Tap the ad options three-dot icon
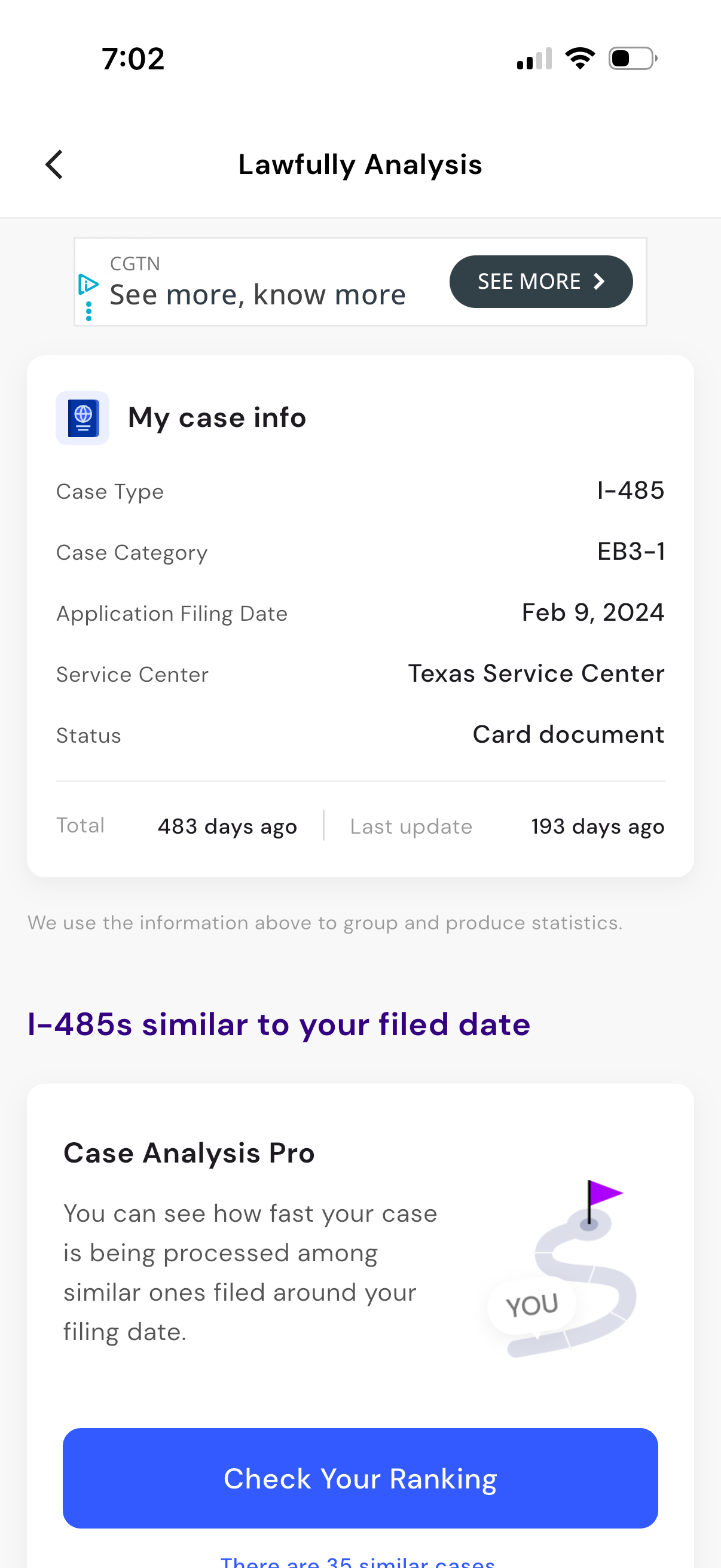The image size is (721, 1568). (x=89, y=312)
